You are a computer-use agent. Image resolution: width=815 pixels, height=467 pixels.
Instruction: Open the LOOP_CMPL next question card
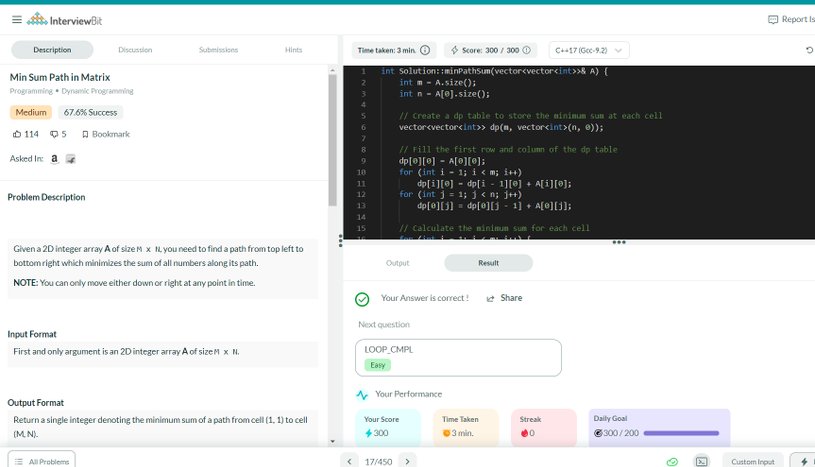coord(458,358)
